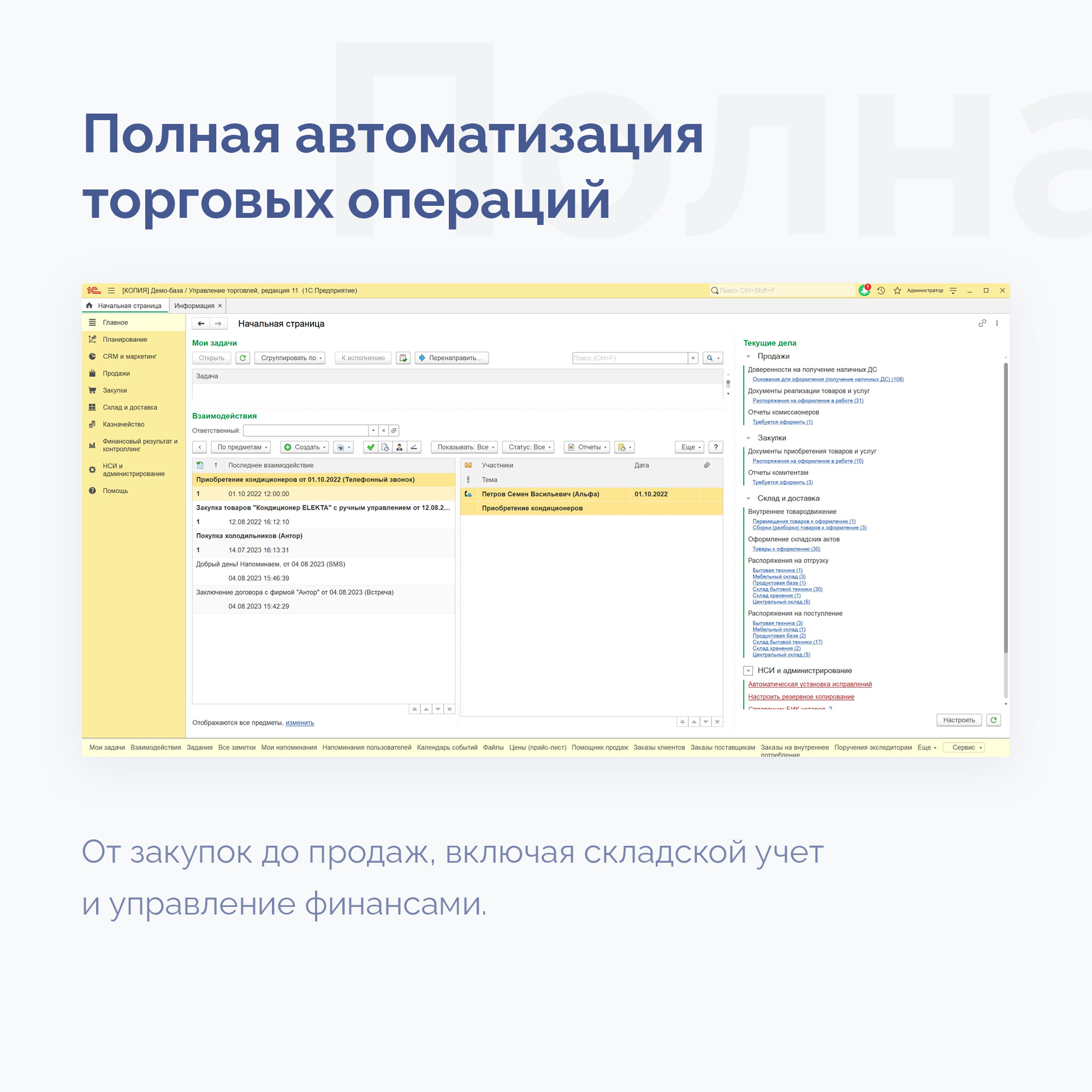Collapse navigation panel with left chevron button

199,447
